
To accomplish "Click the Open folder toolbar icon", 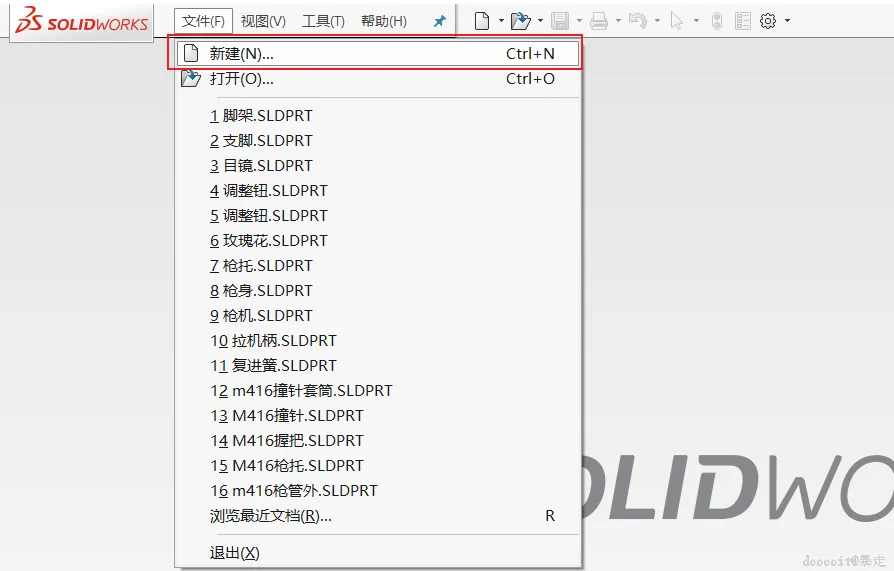I will [521, 21].
